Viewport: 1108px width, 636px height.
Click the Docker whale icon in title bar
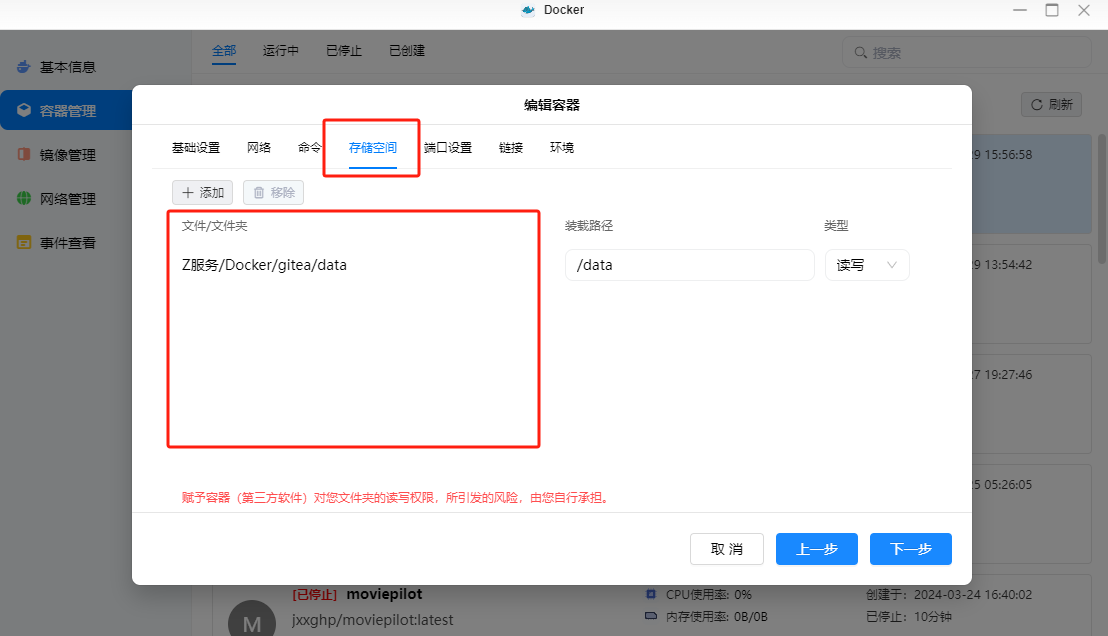pos(529,10)
